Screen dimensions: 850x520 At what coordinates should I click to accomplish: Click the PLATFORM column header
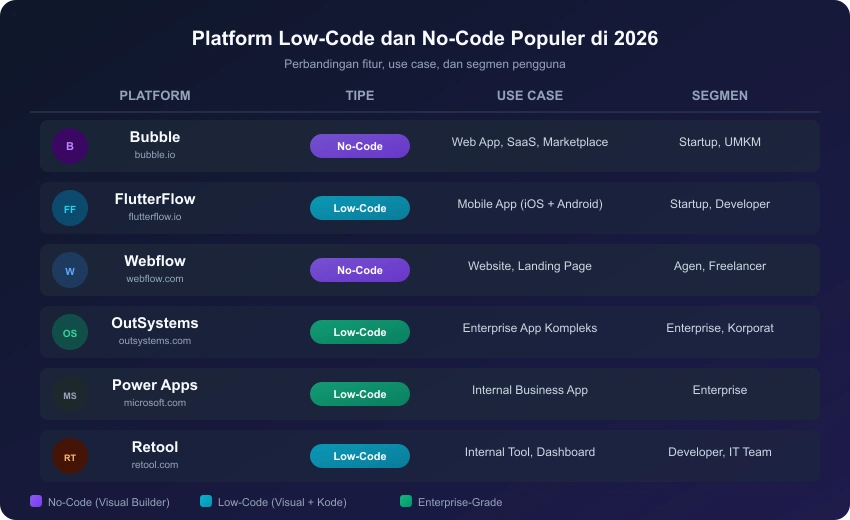[x=155, y=95]
